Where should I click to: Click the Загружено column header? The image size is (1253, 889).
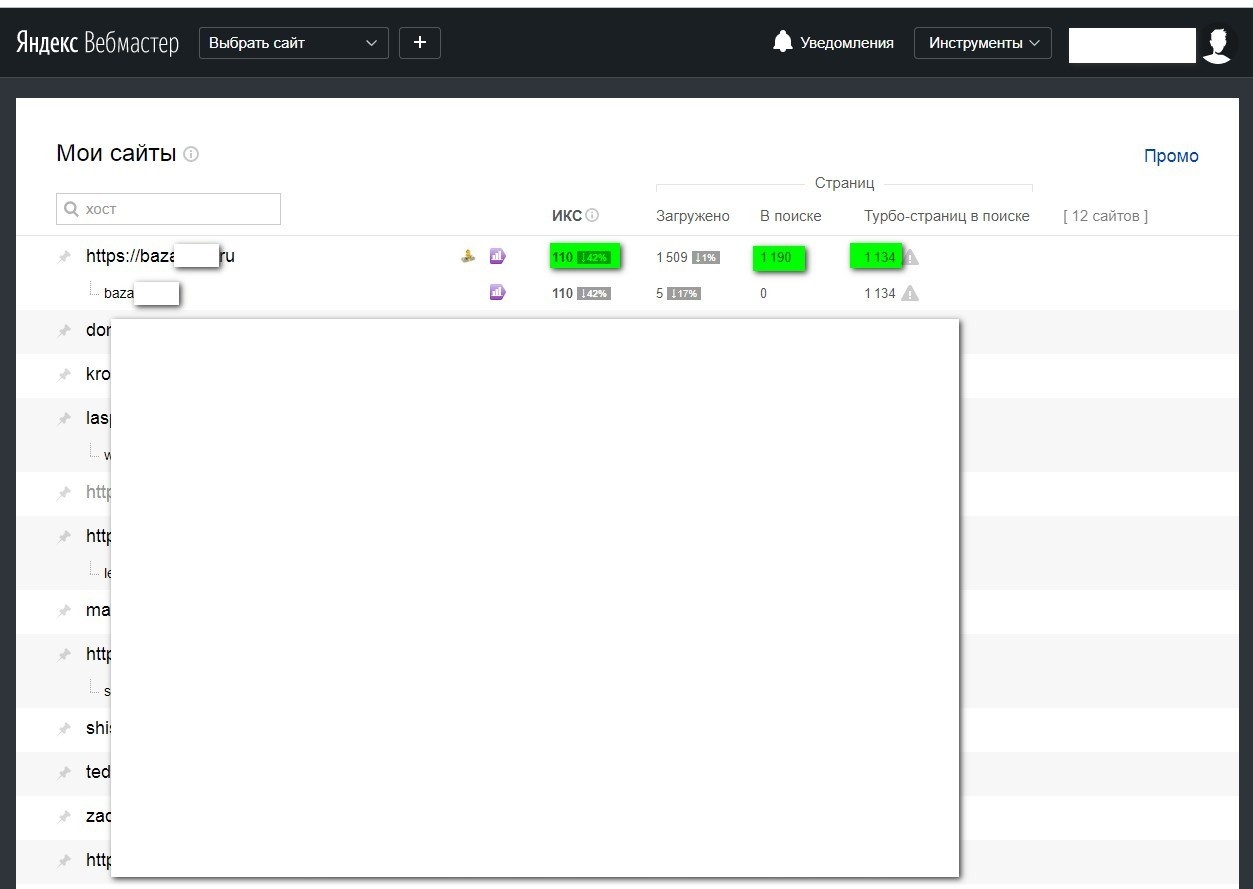tap(693, 216)
